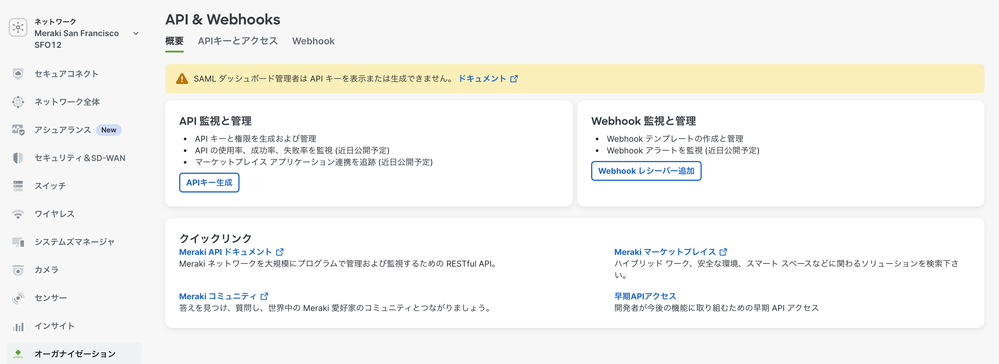Click the RESTful API description text
This screenshot has width=999, height=364.
pos(337,263)
